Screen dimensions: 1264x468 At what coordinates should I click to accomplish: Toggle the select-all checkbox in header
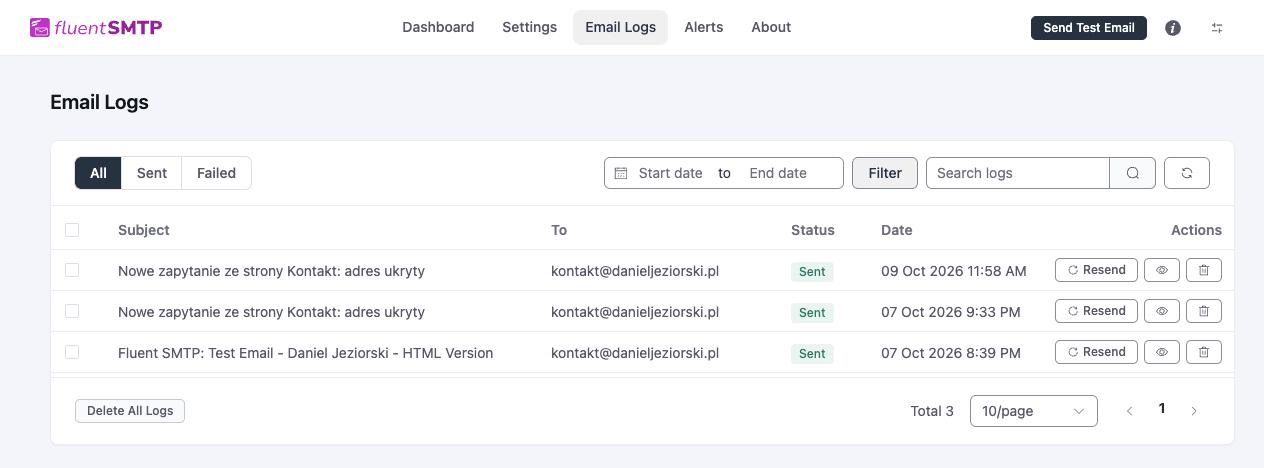tap(72, 230)
